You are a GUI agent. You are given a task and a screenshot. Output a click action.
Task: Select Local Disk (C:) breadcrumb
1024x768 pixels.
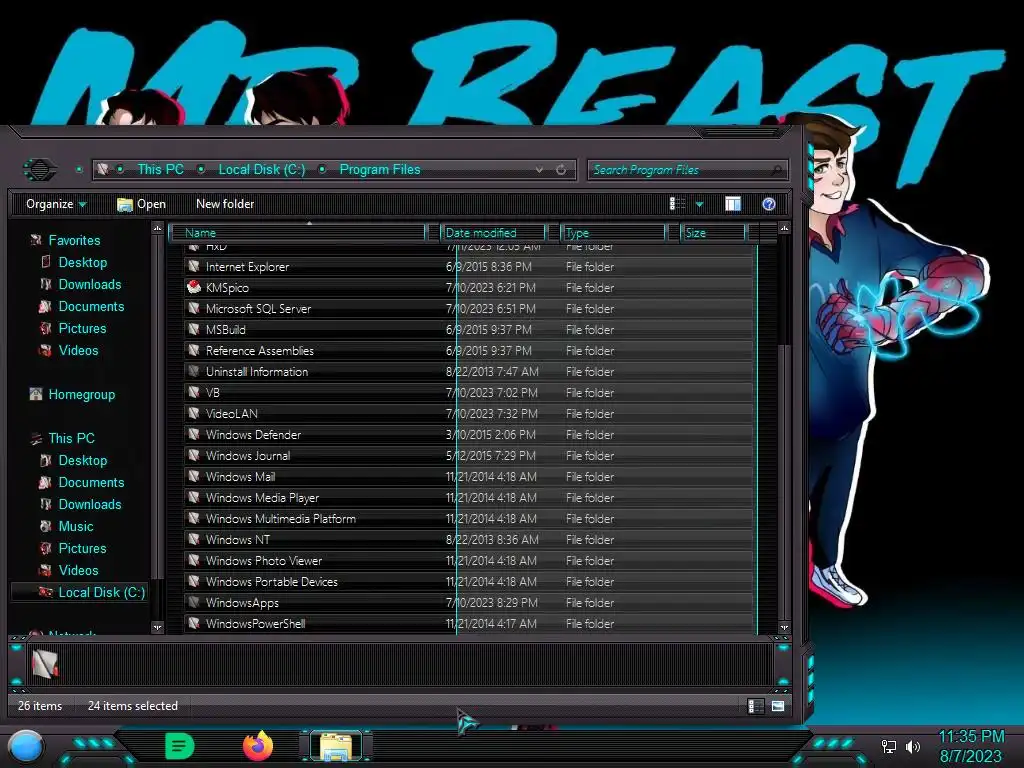(x=261, y=169)
